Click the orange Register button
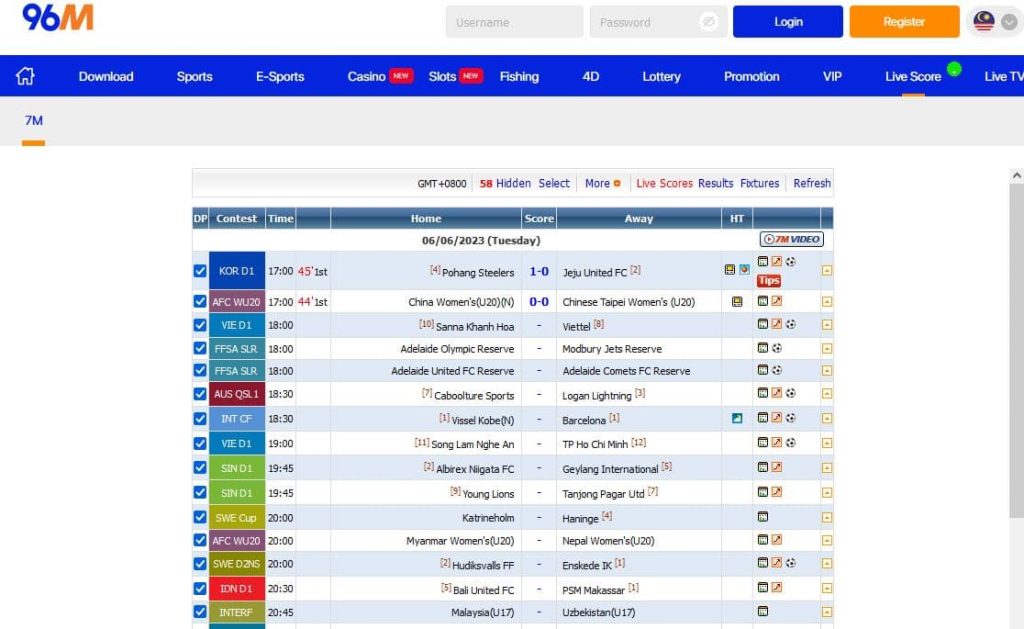The width and height of the screenshot is (1024, 629). (904, 22)
